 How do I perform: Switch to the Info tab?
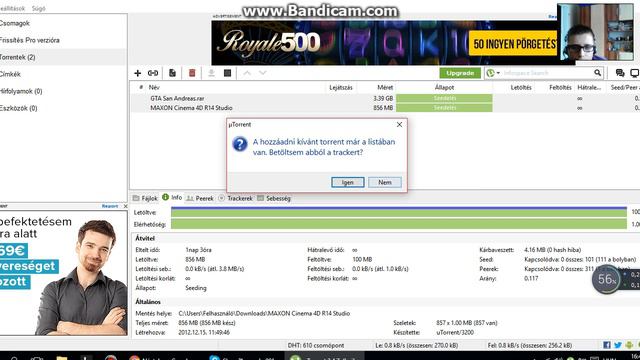[172, 198]
